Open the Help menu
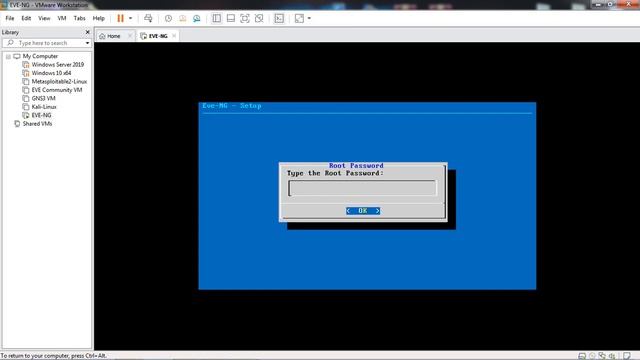 pyautogui.click(x=98, y=18)
